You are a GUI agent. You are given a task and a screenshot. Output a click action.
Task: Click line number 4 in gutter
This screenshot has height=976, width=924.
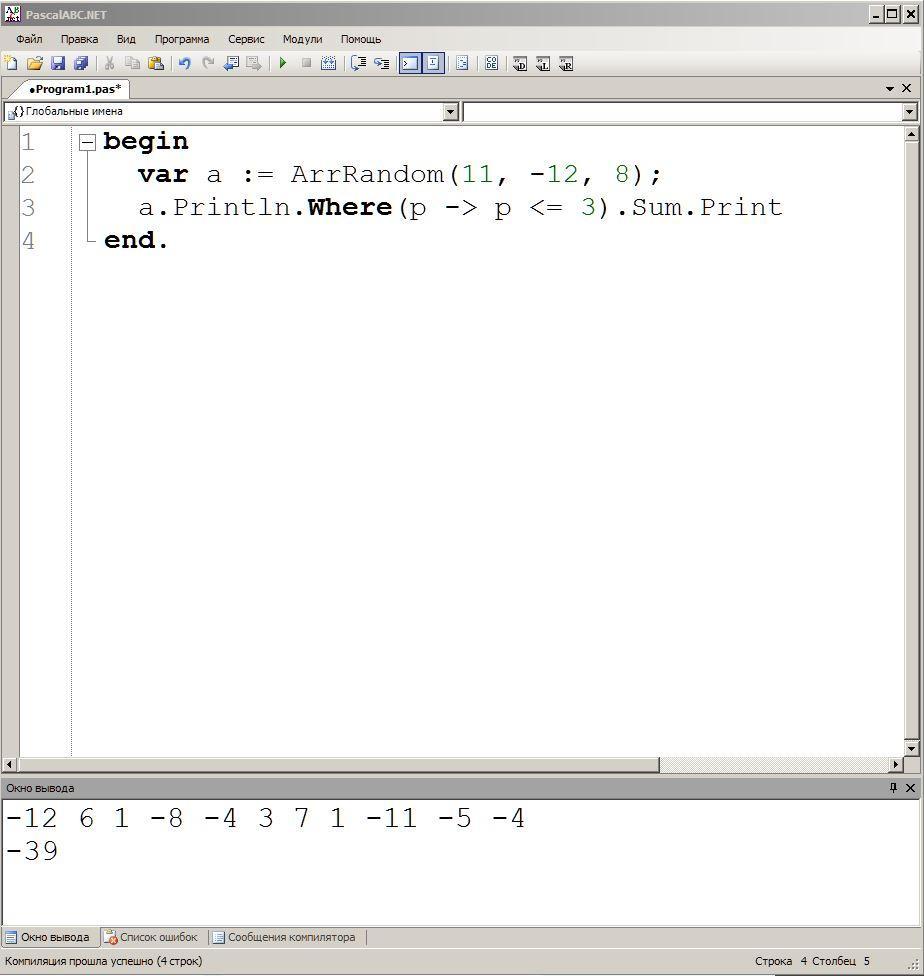(x=28, y=240)
